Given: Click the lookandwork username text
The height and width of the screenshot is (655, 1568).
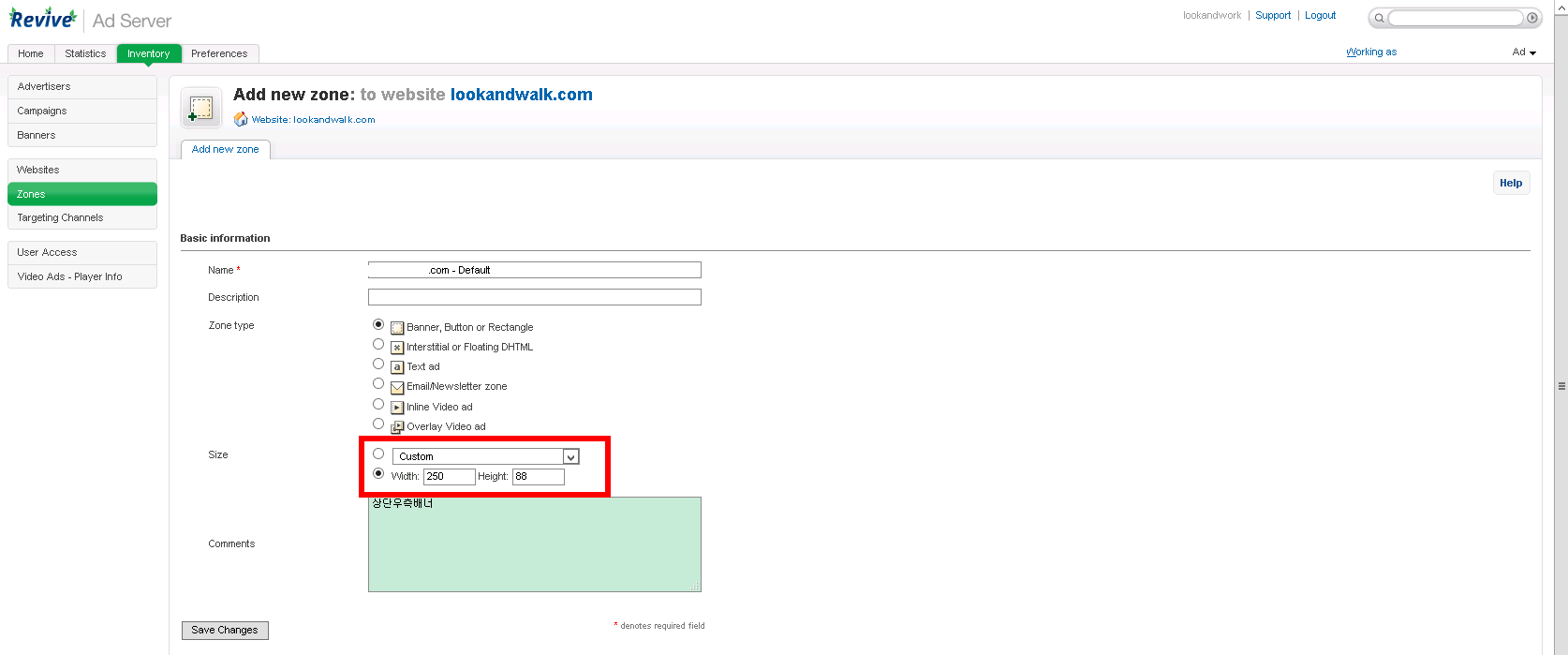Looking at the screenshot, I should 1212,15.
